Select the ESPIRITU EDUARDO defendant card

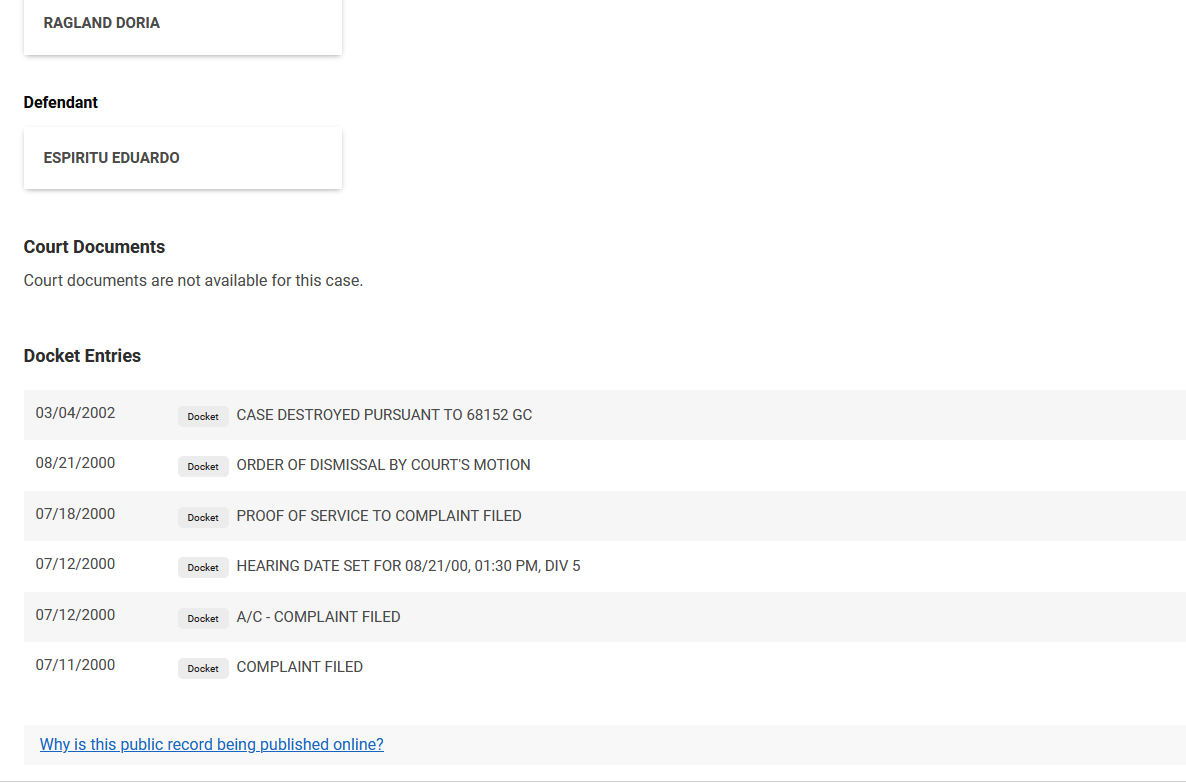pyautogui.click(x=182, y=158)
